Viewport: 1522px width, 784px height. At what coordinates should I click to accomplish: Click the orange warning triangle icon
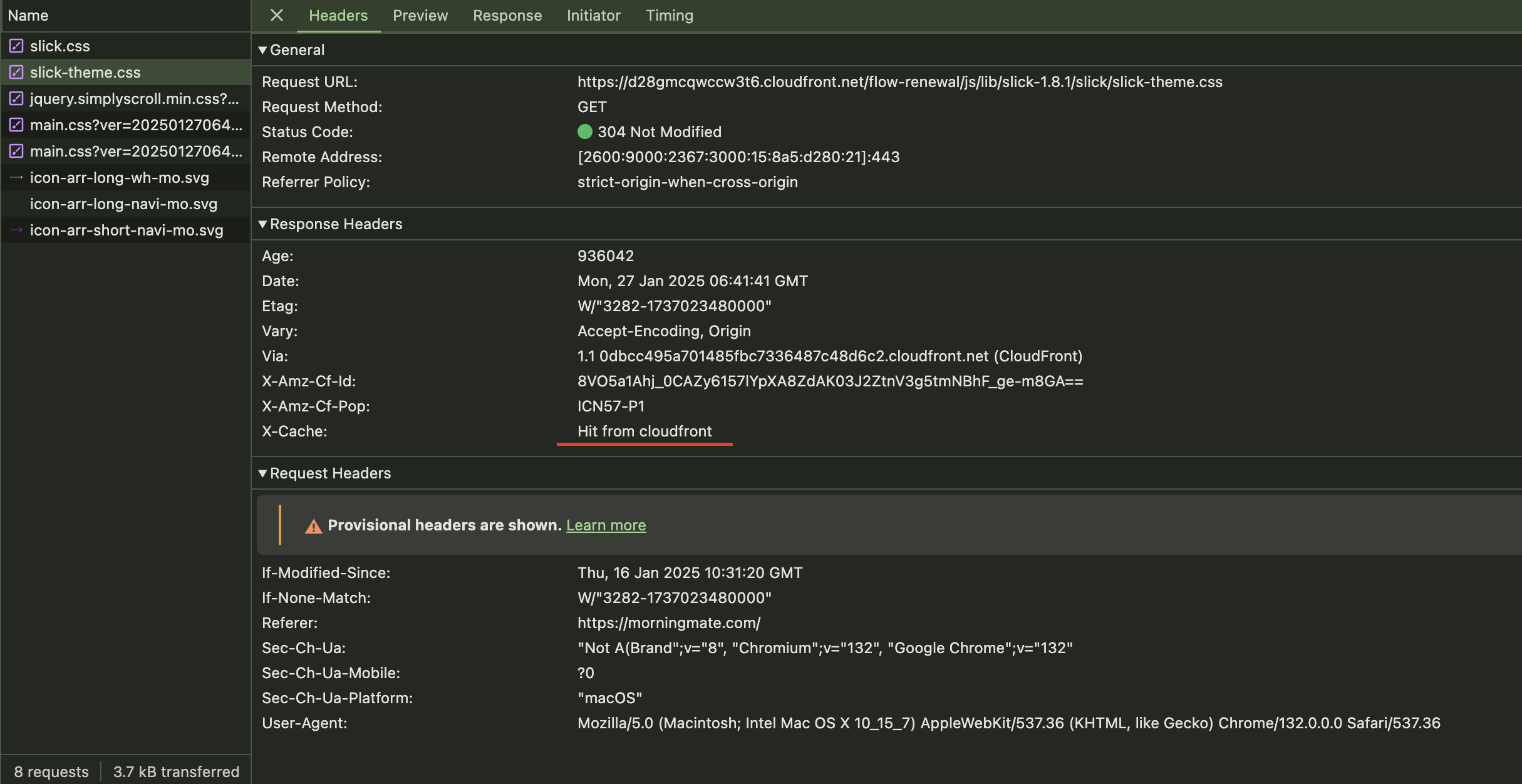[313, 526]
